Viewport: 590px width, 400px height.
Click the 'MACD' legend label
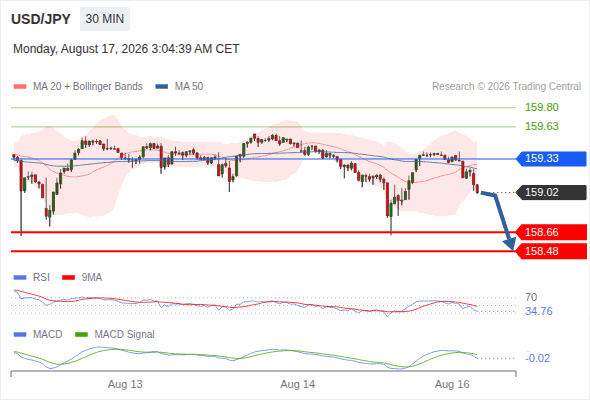(48, 335)
